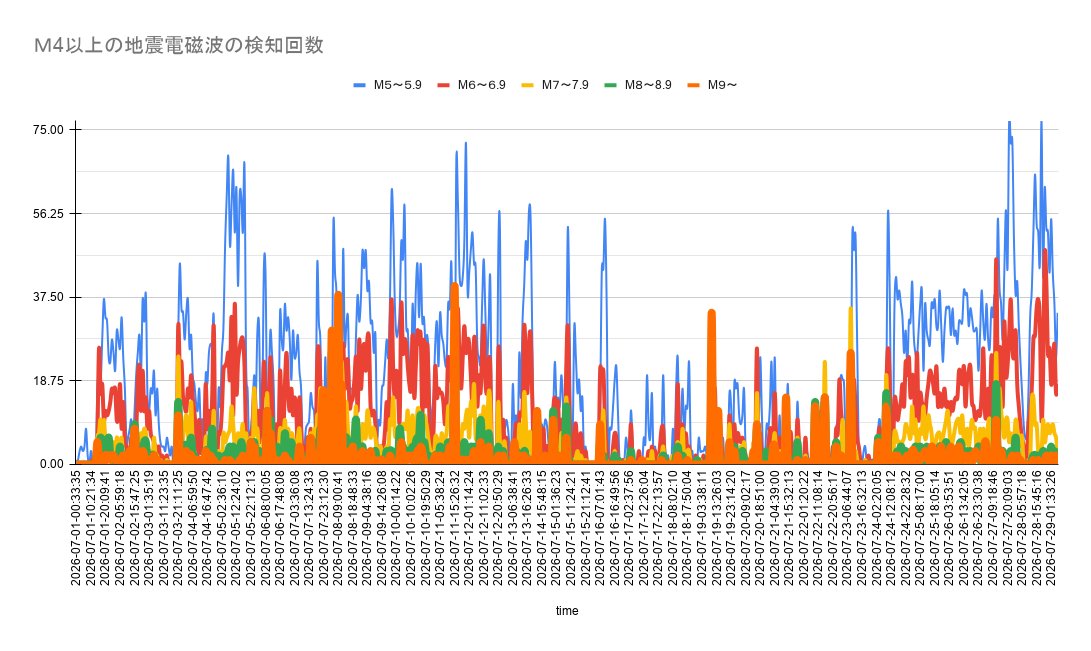
Task: Click the y-axis value '37.50'
Action: (49, 297)
